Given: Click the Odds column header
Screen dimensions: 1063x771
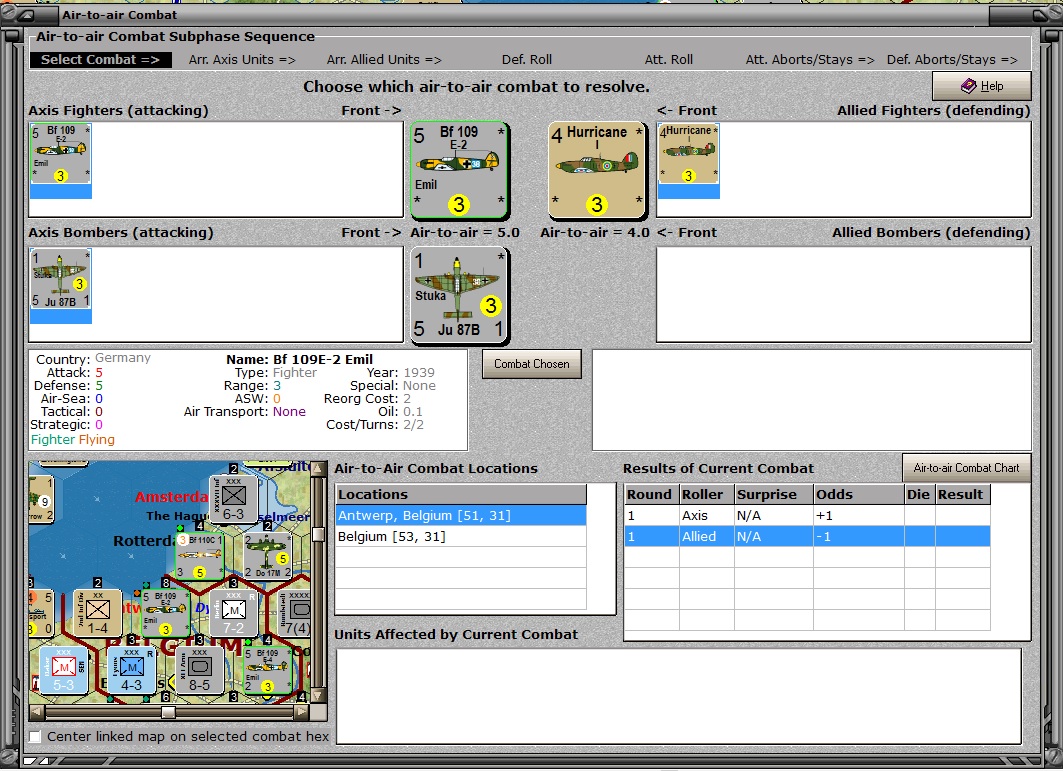Looking at the screenshot, I should (859, 494).
